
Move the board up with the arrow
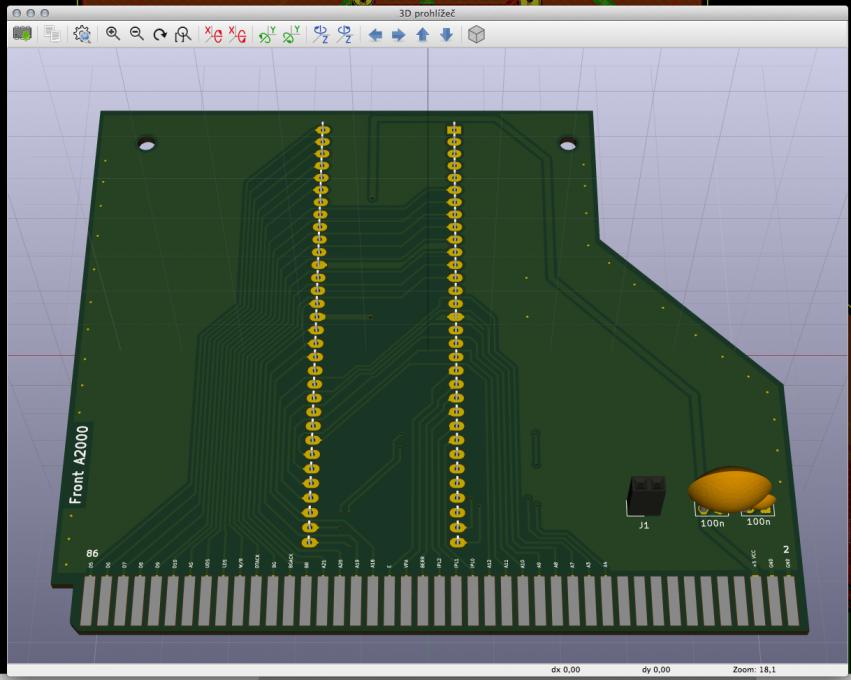(422, 34)
